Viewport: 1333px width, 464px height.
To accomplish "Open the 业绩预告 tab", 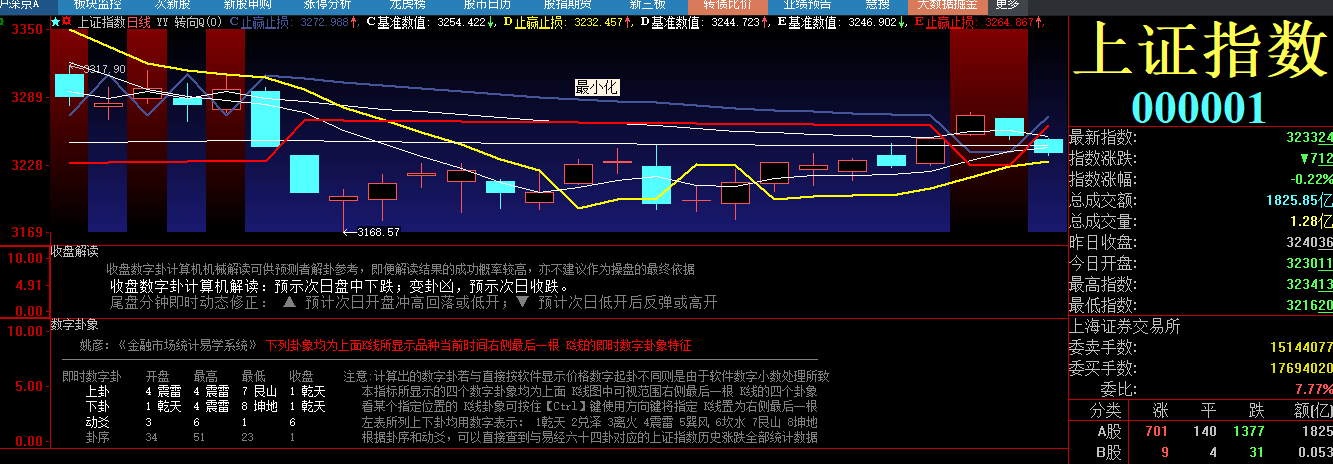I will tap(806, 5).
